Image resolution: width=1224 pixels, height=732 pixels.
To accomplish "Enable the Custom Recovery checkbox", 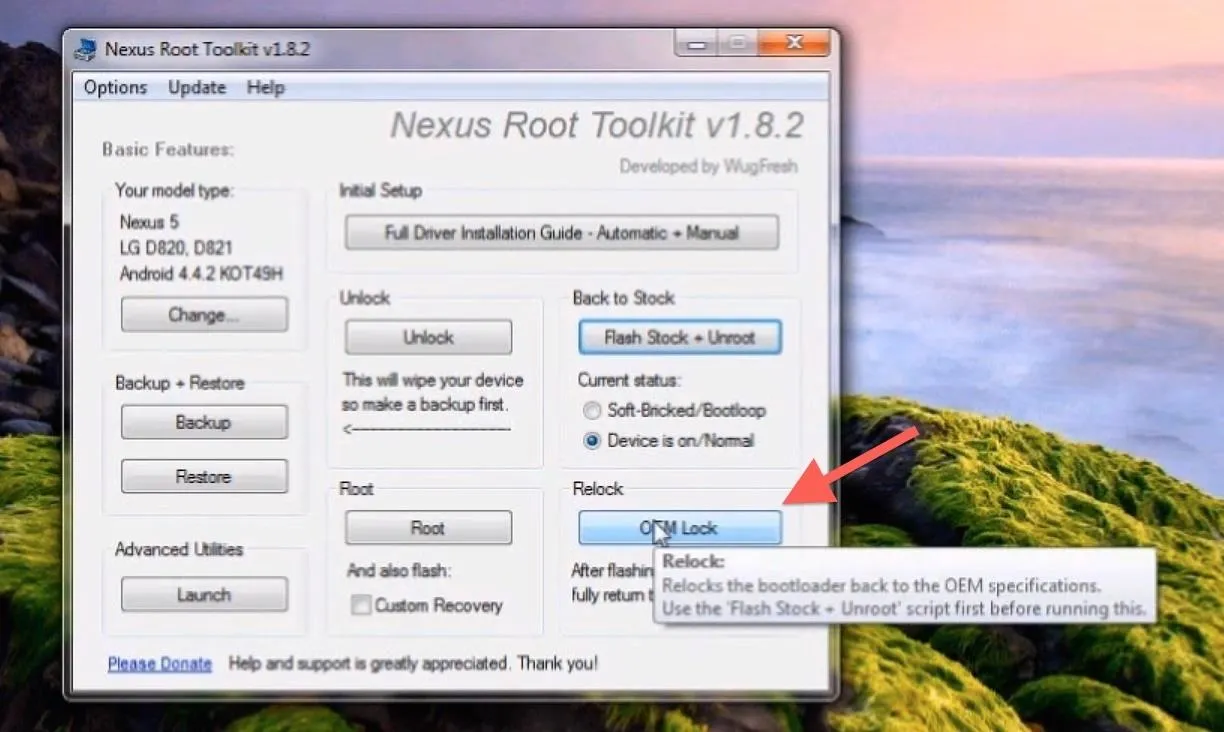I will point(360,605).
